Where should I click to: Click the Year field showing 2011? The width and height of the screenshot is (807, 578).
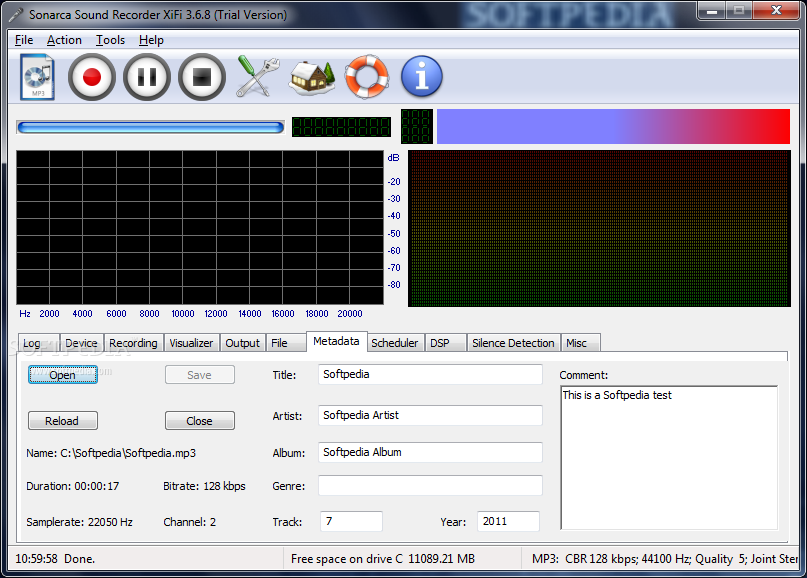pos(508,521)
